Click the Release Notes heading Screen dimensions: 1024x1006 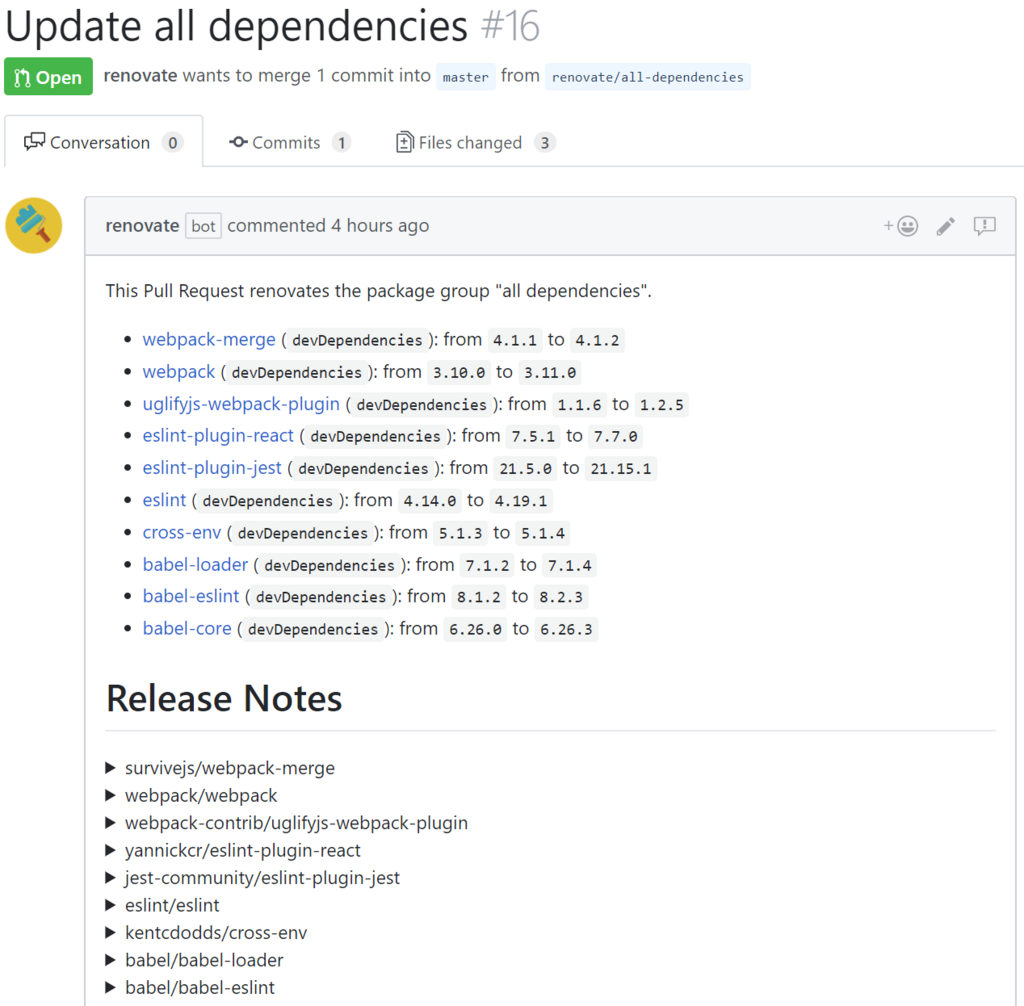click(224, 698)
